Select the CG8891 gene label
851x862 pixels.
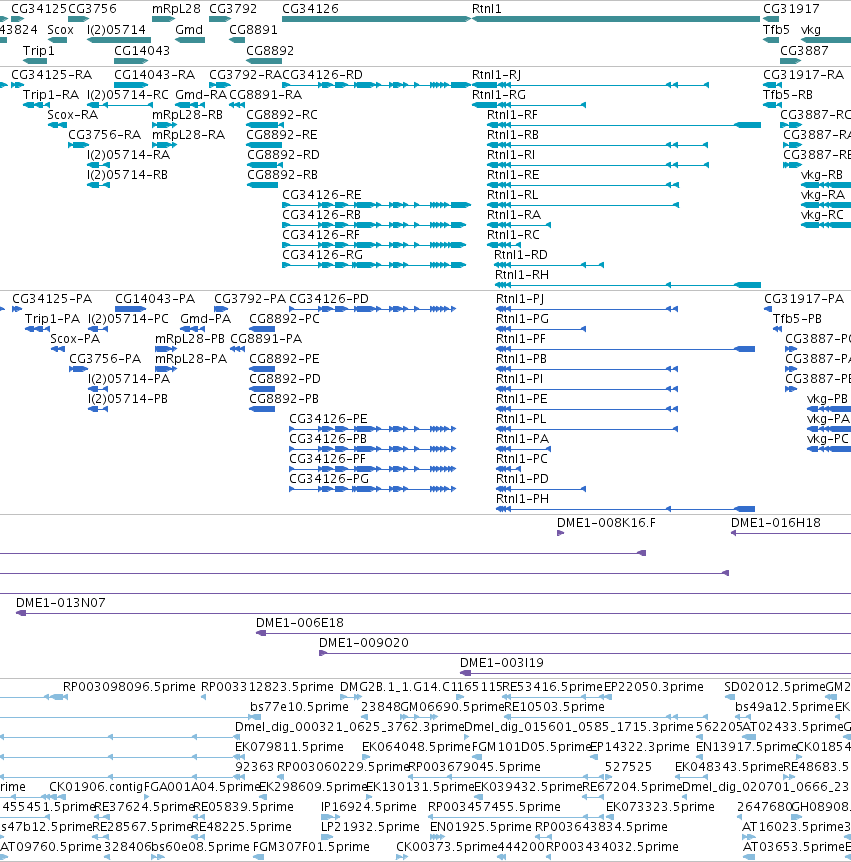coord(253,30)
